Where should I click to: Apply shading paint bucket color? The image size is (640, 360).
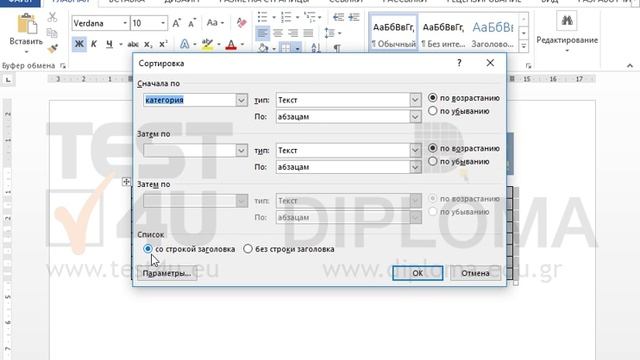[263, 48]
